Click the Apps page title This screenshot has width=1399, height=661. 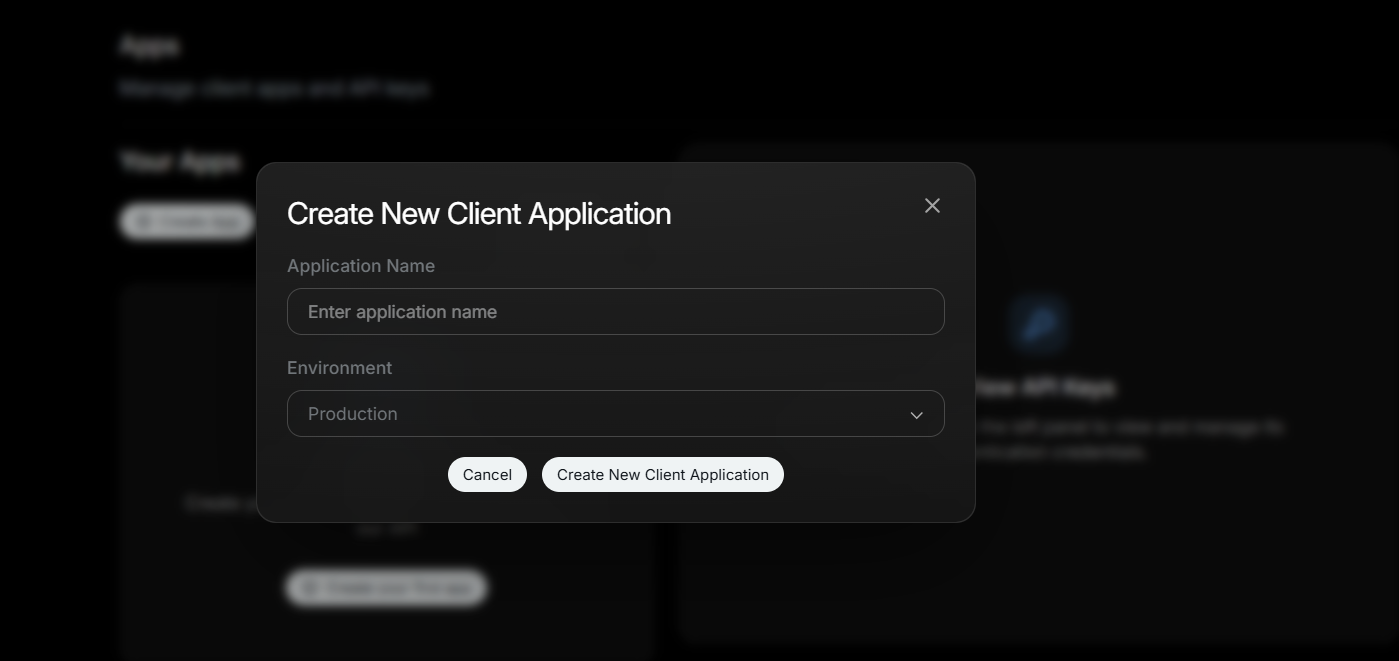coord(148,45)
